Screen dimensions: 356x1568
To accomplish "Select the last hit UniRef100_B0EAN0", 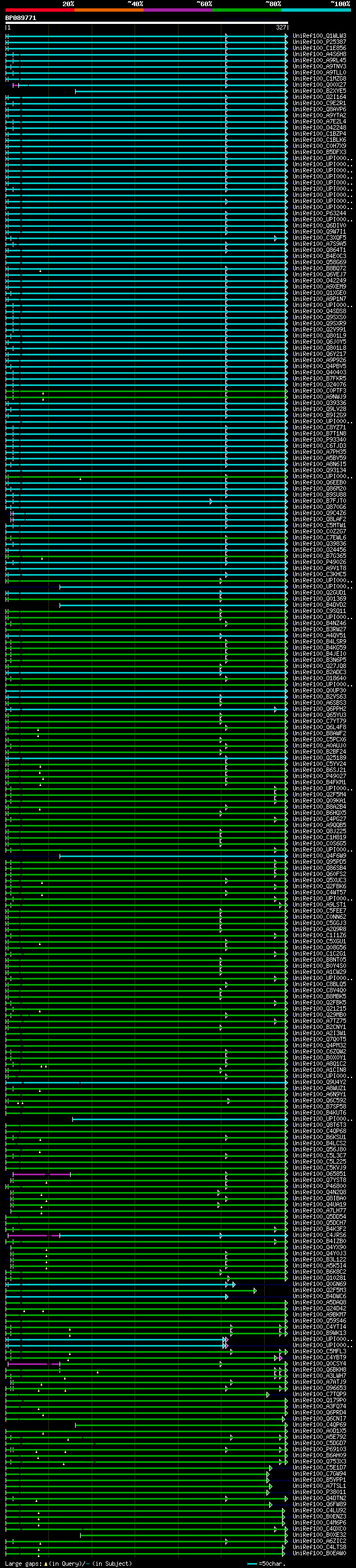I will 319,1554.
